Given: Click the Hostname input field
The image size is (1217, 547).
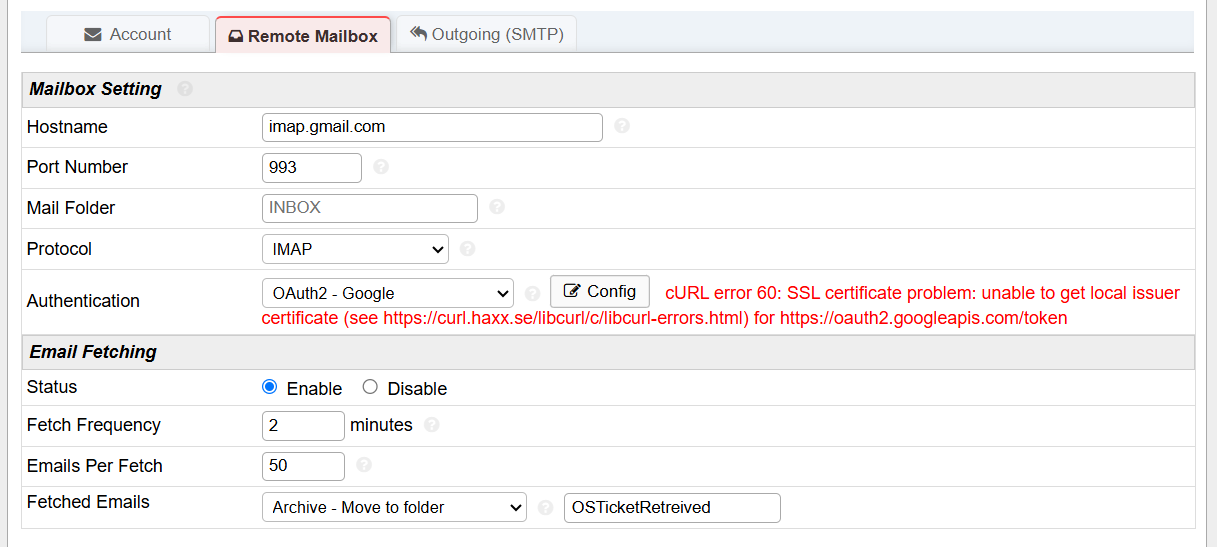Looking at the screenshot, I should coord(432,127).
